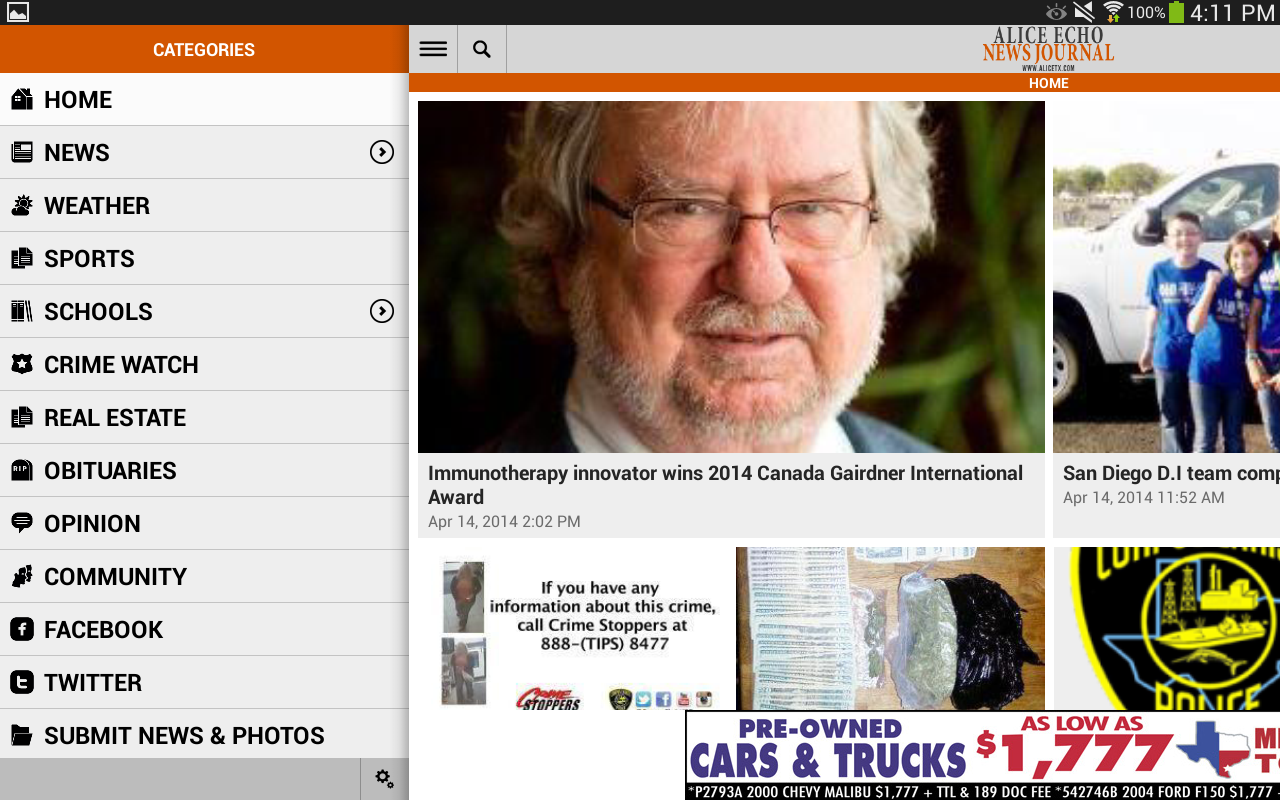Viewport: 1280px width, 800px height.
Task: Open the yellow police badge image
Action: (1166, 629)
